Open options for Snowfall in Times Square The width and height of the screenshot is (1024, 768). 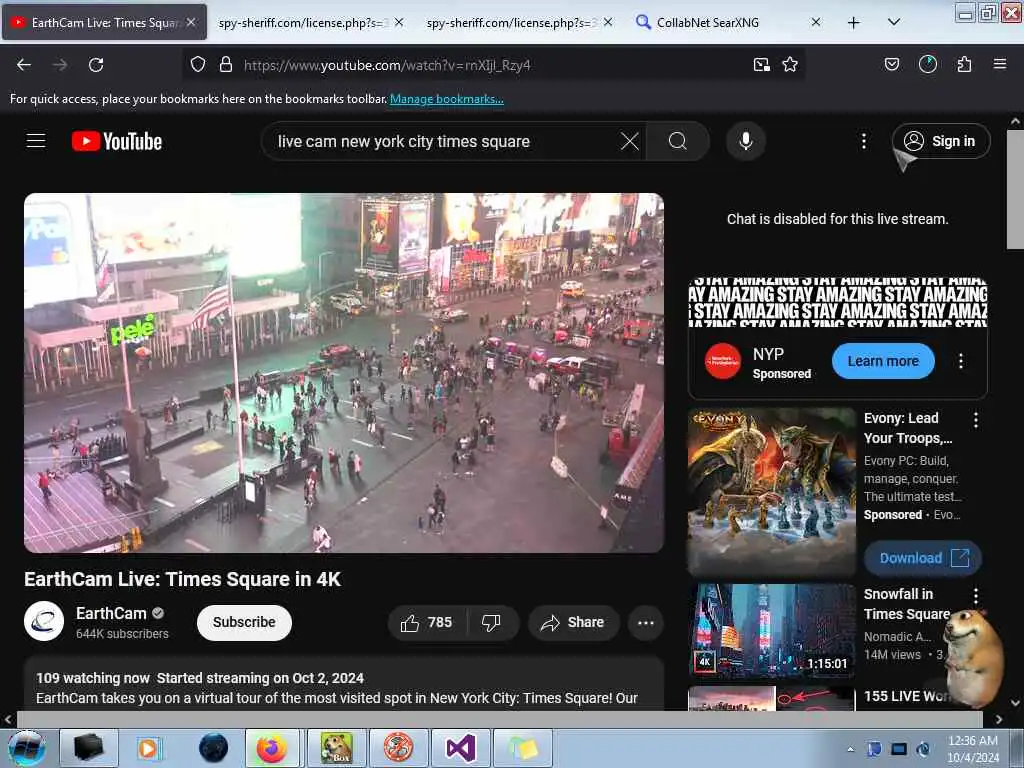point(976,596)
